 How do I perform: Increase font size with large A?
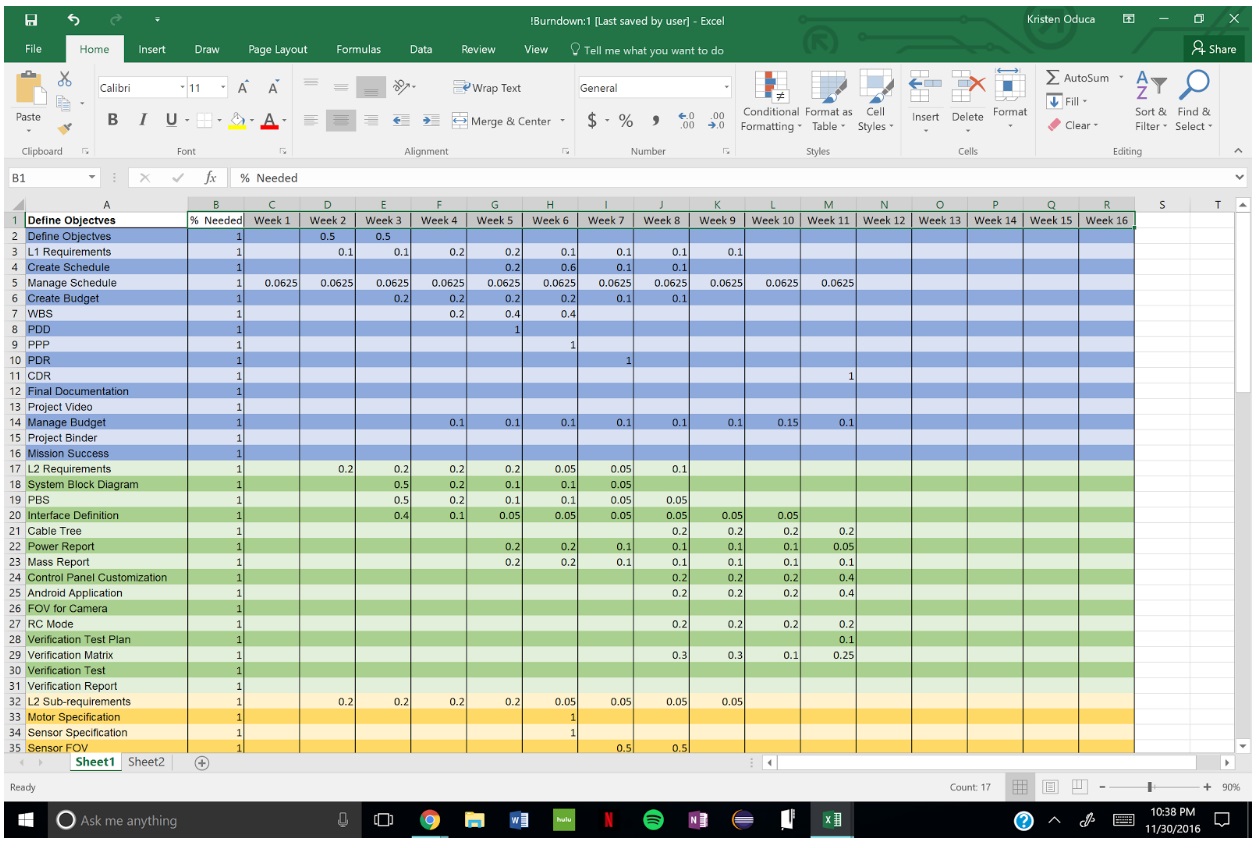(244, 88)
